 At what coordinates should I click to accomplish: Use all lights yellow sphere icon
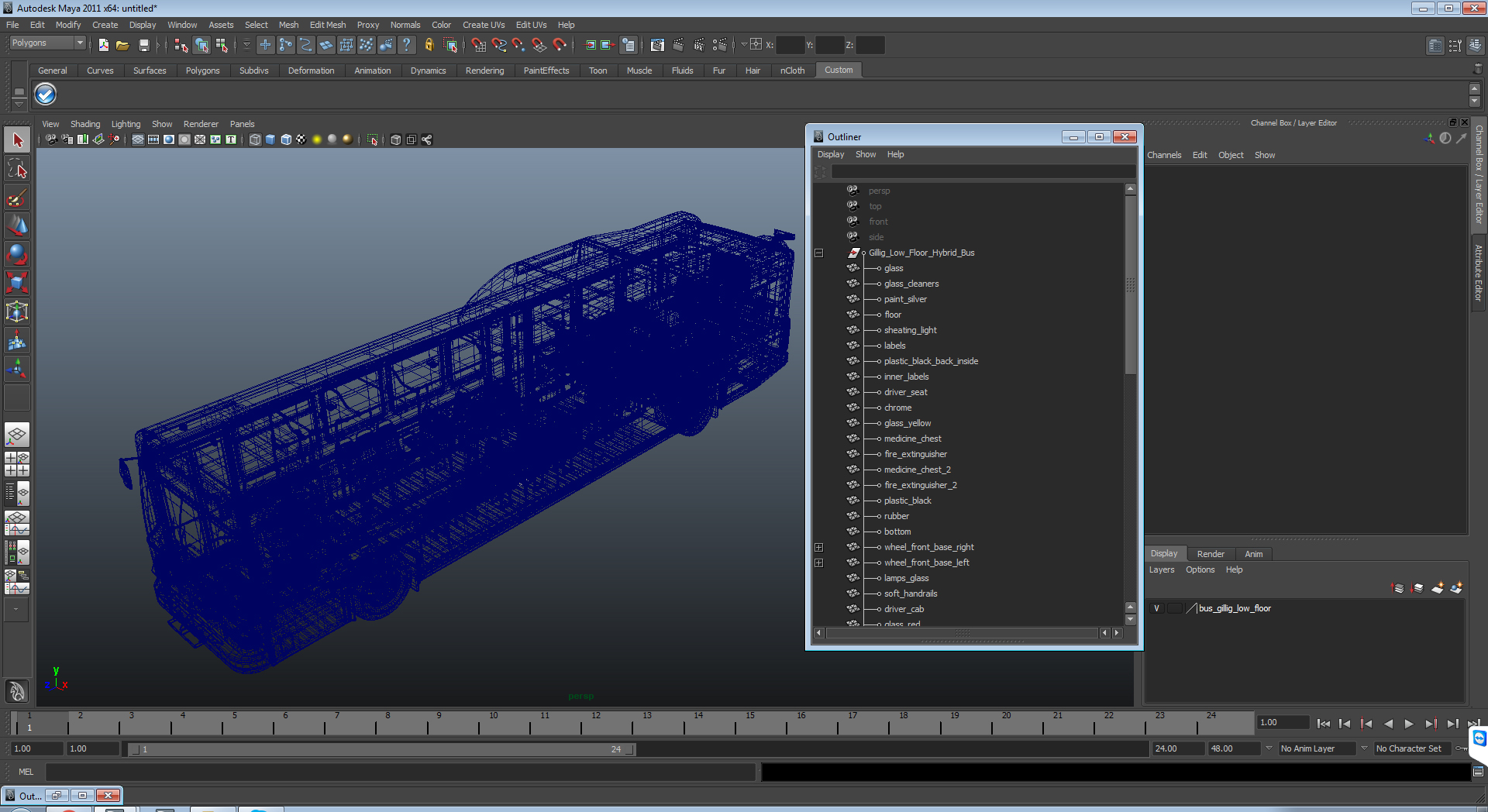pos(317,139)
